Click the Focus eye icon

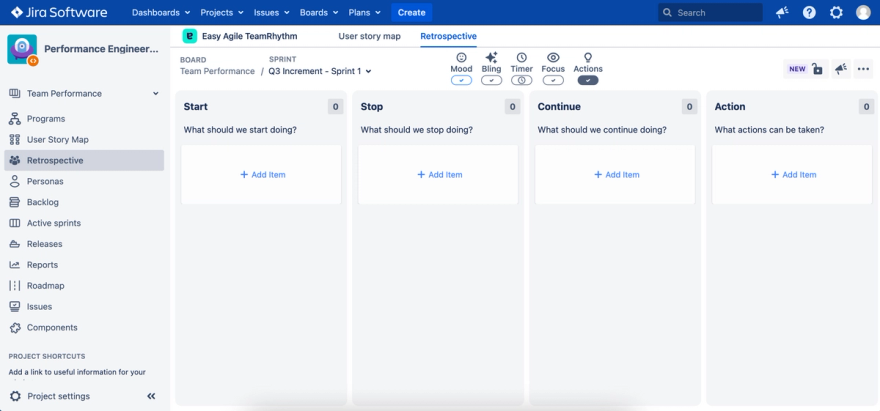(x=553, y=57)
